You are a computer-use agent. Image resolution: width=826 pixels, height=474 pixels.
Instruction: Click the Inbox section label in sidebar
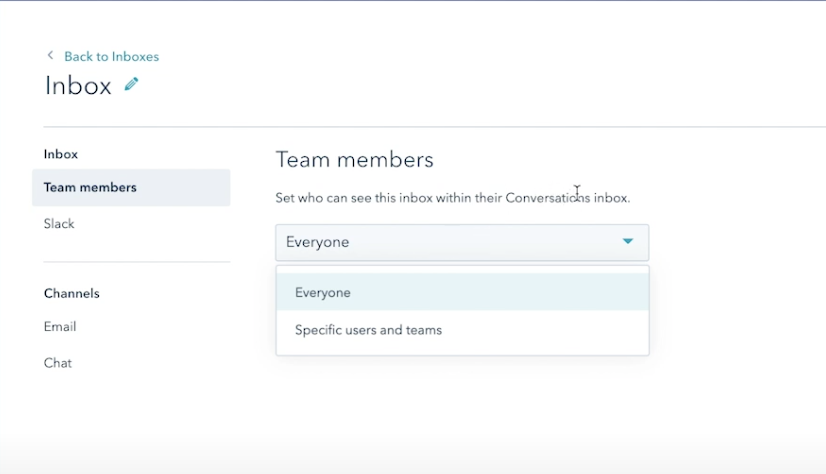coord(61,154)
